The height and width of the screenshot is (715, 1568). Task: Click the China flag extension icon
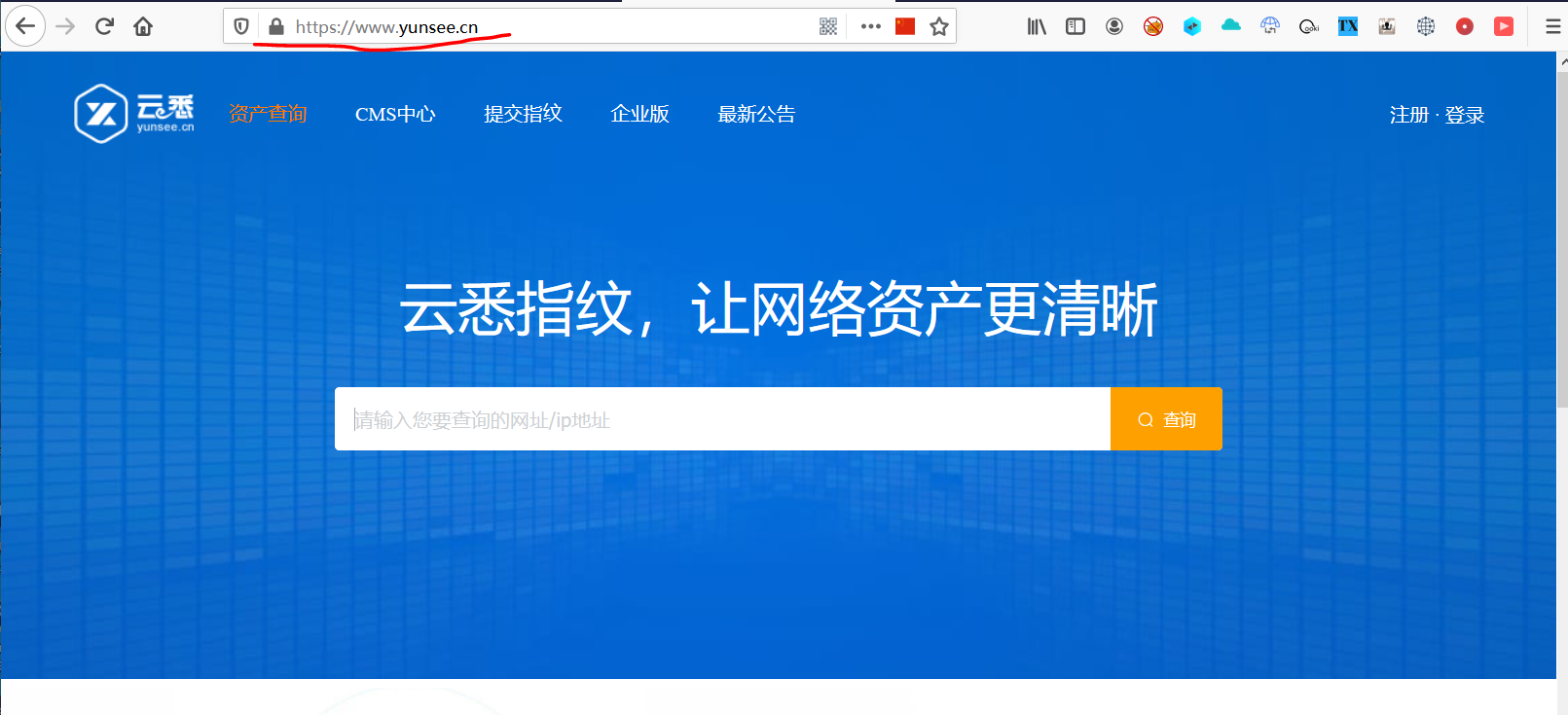coord(905,26)
